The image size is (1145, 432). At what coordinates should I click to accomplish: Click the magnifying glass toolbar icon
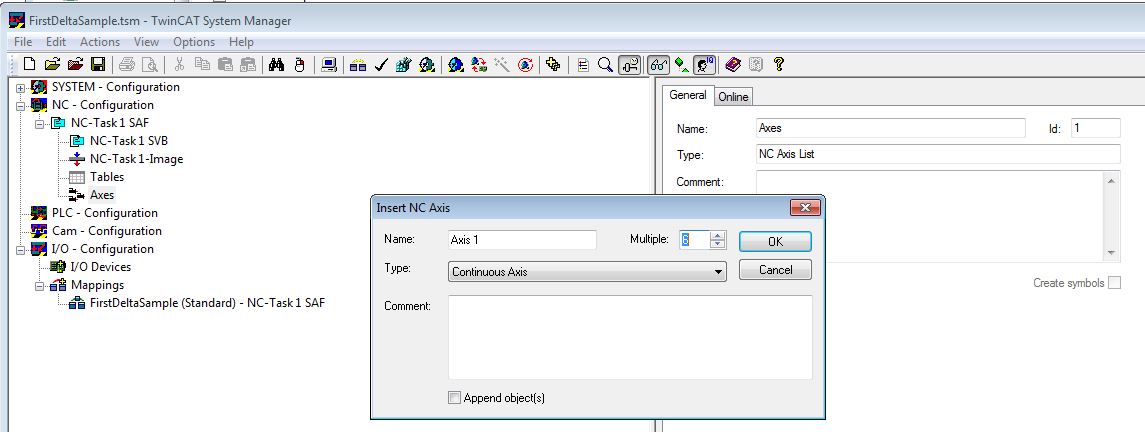pyautogui.click(x=605, y=65)
